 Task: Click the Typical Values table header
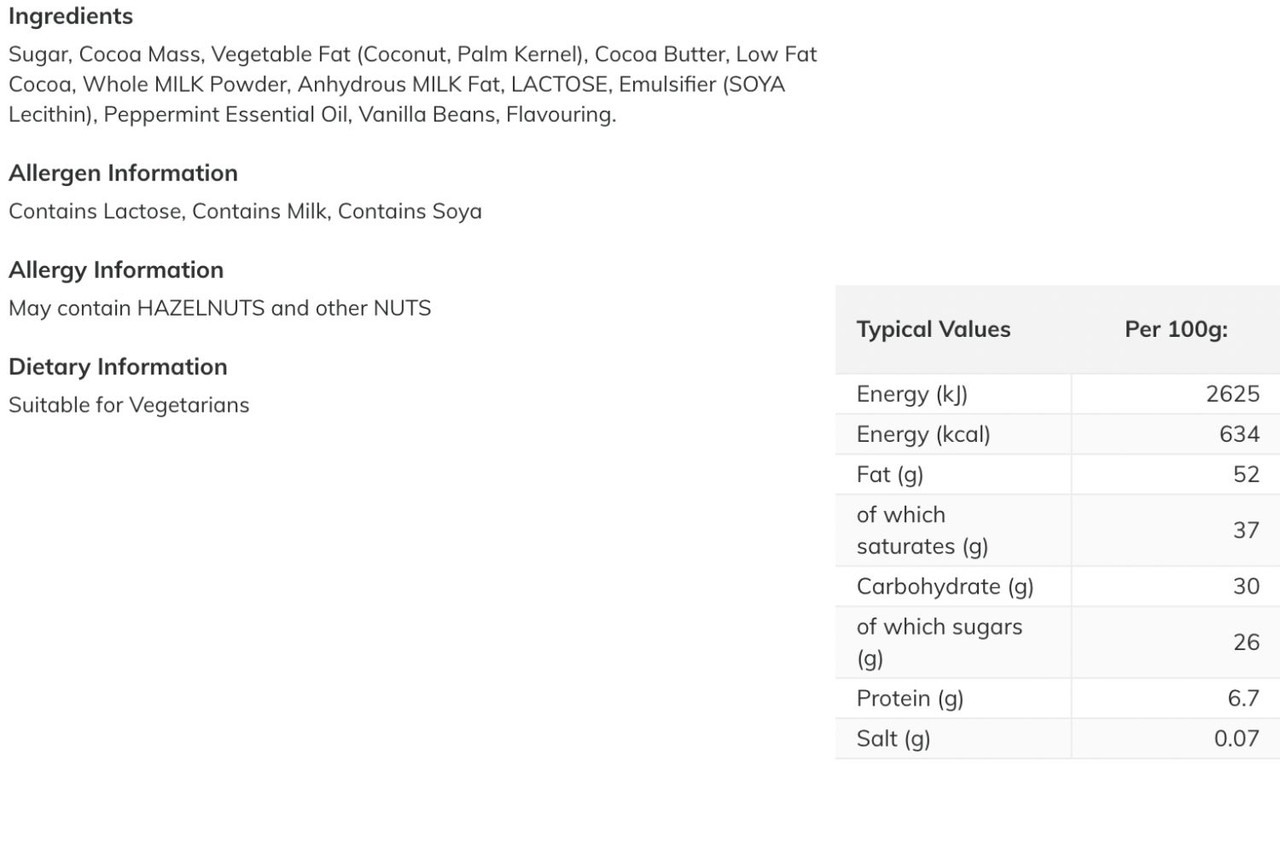[x=933, y=330]
